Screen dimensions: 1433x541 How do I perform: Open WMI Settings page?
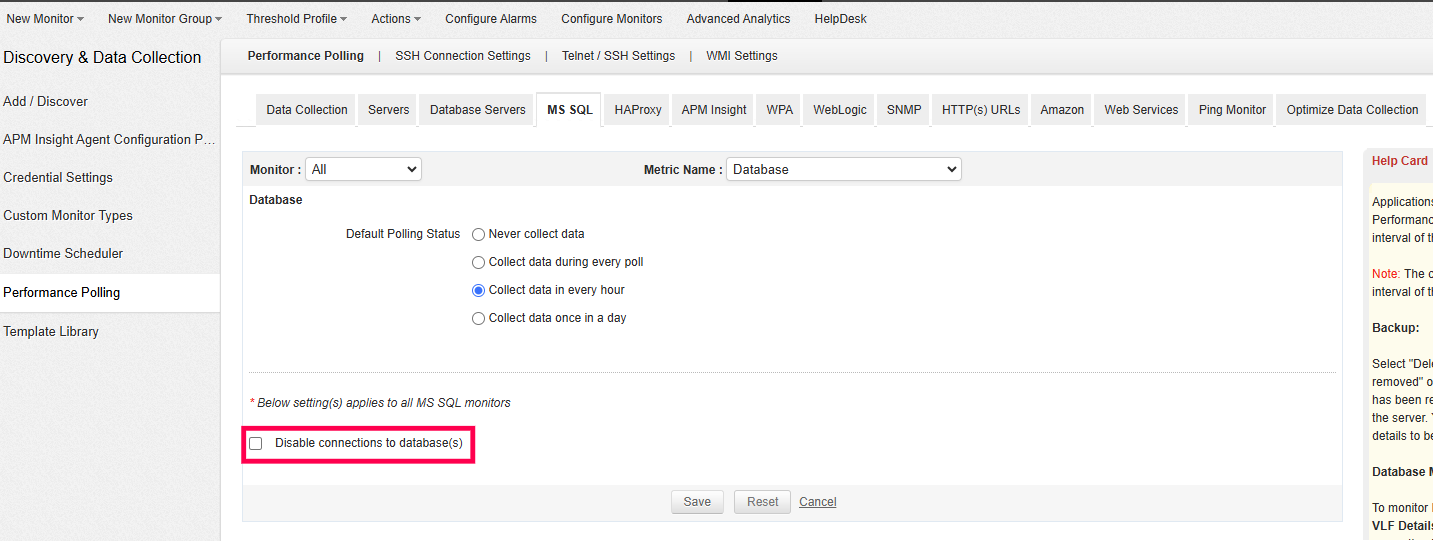(x=741, y=56)
